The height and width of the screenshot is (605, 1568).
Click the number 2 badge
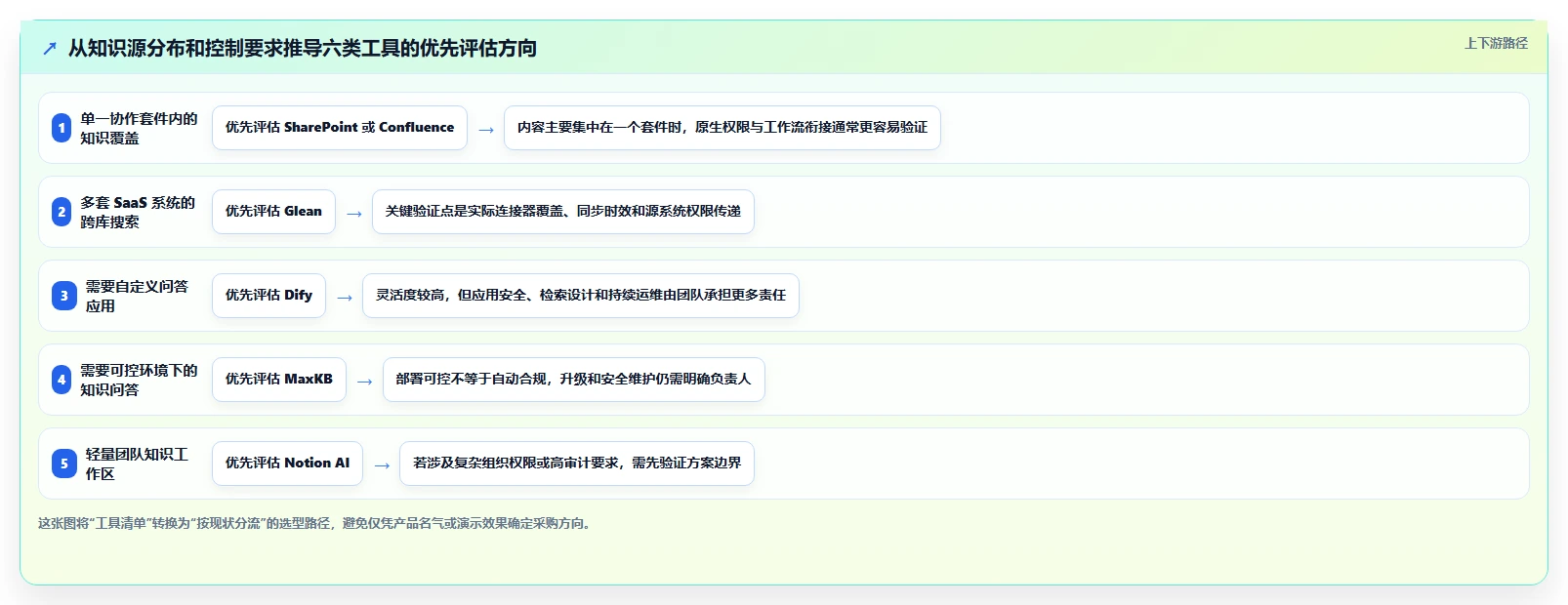click(62, 212)
